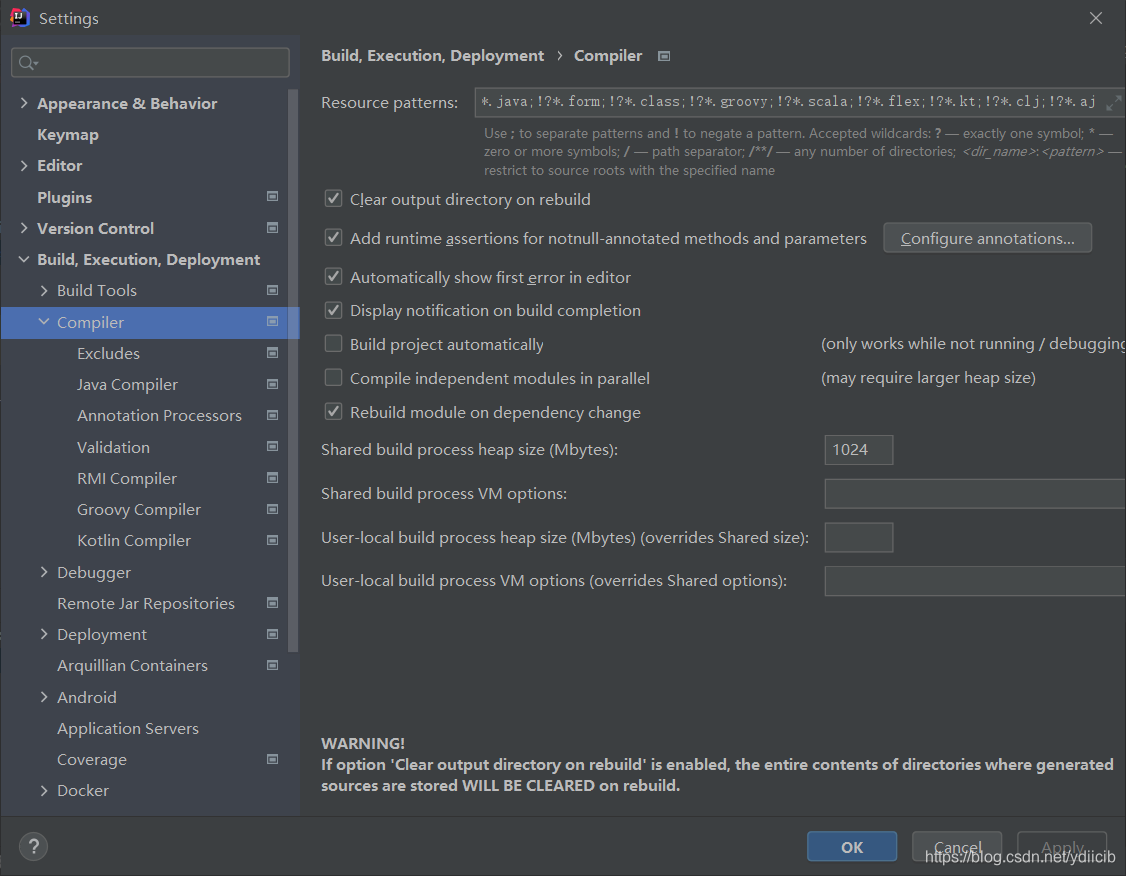This screenshot has height=876, width=1126.
Task: Click the Shared build process heap size field
Action: pos(859,450)
